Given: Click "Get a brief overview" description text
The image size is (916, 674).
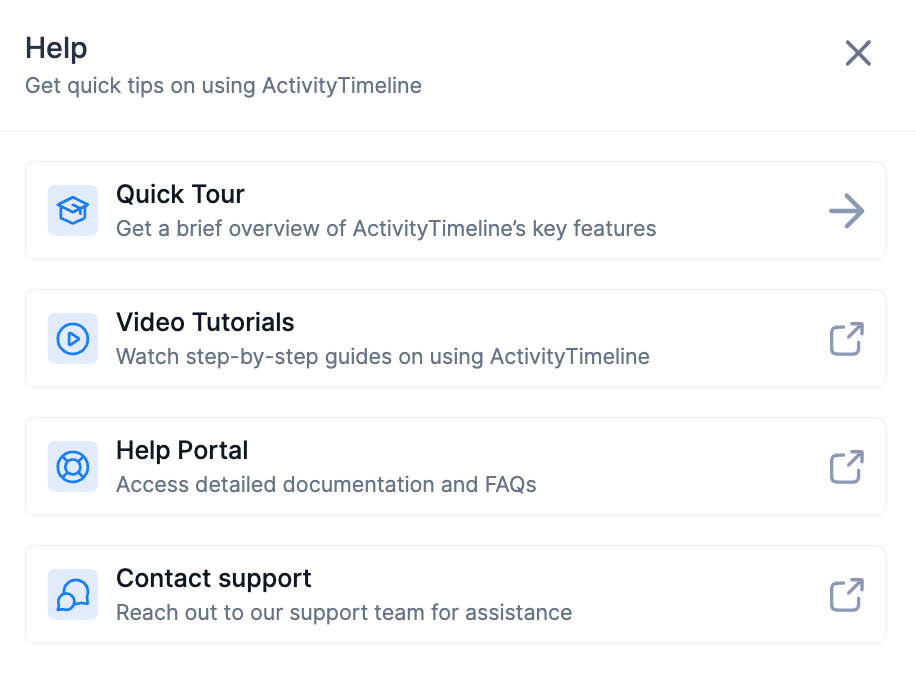Looking at the screenshot, I should pyautogui.click(x=386, y=228).
